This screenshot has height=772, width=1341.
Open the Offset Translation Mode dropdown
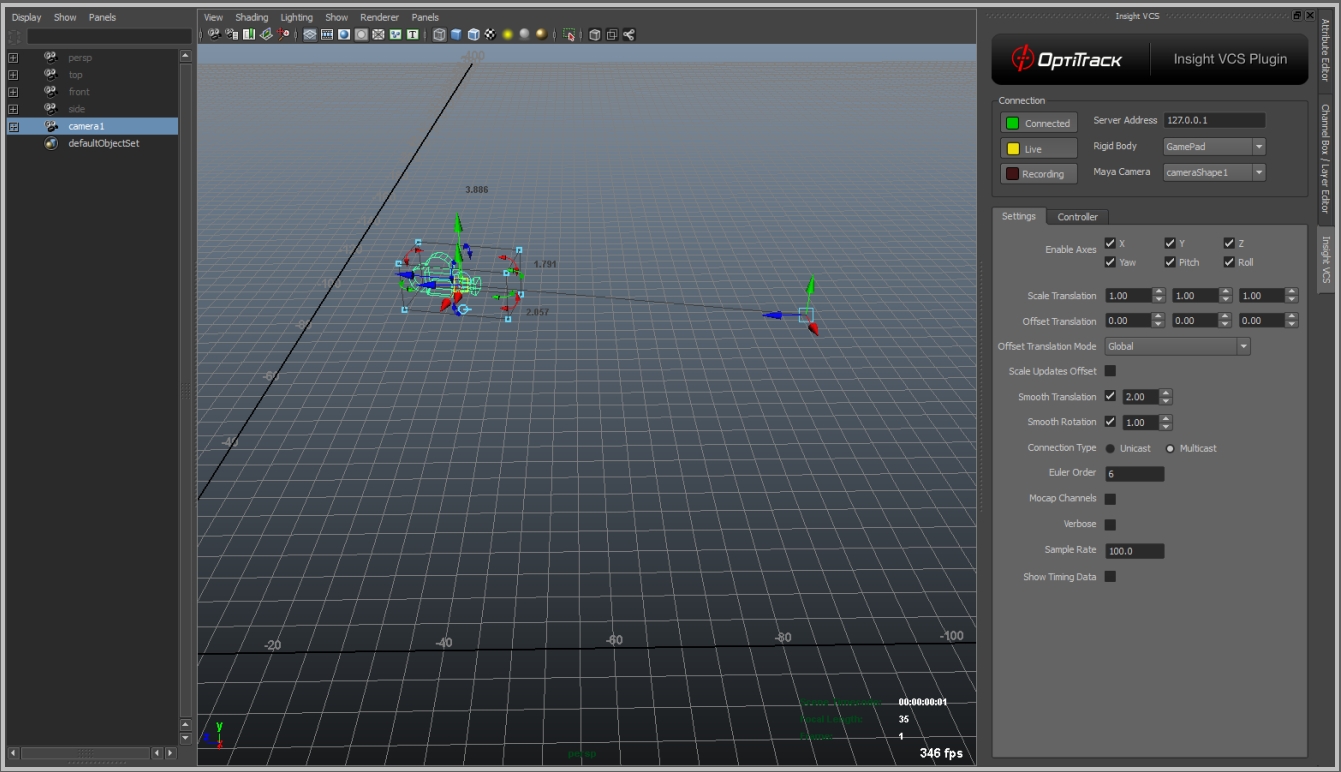[x=1177, y=346]
